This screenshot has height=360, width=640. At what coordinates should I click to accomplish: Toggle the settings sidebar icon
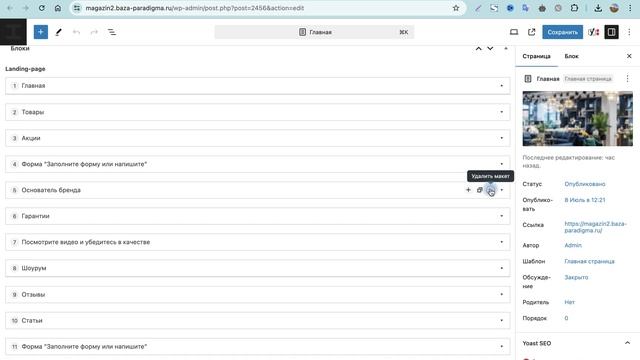pyautogui.click(x=611, y=32)
